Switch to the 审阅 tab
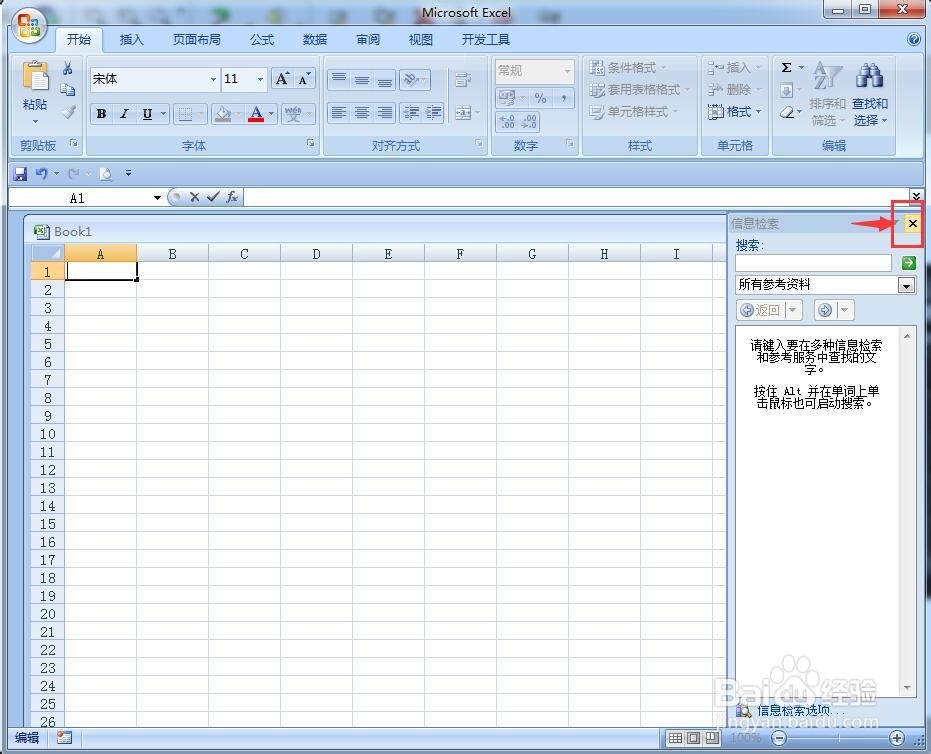The height and width of the screenshot is (754, 931). [368, 40]
